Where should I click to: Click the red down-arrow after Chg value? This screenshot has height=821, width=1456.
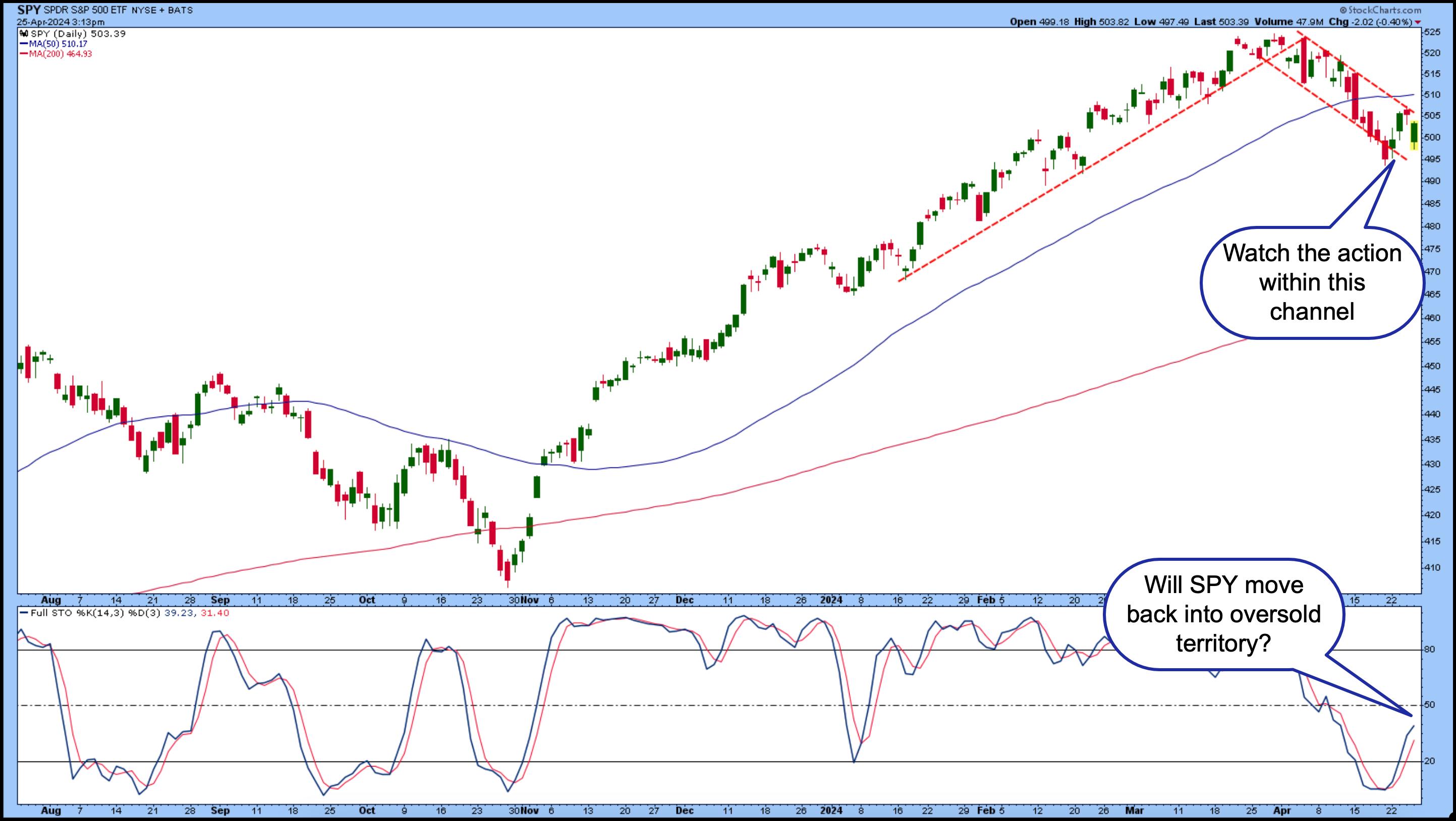click(1418, 22)
